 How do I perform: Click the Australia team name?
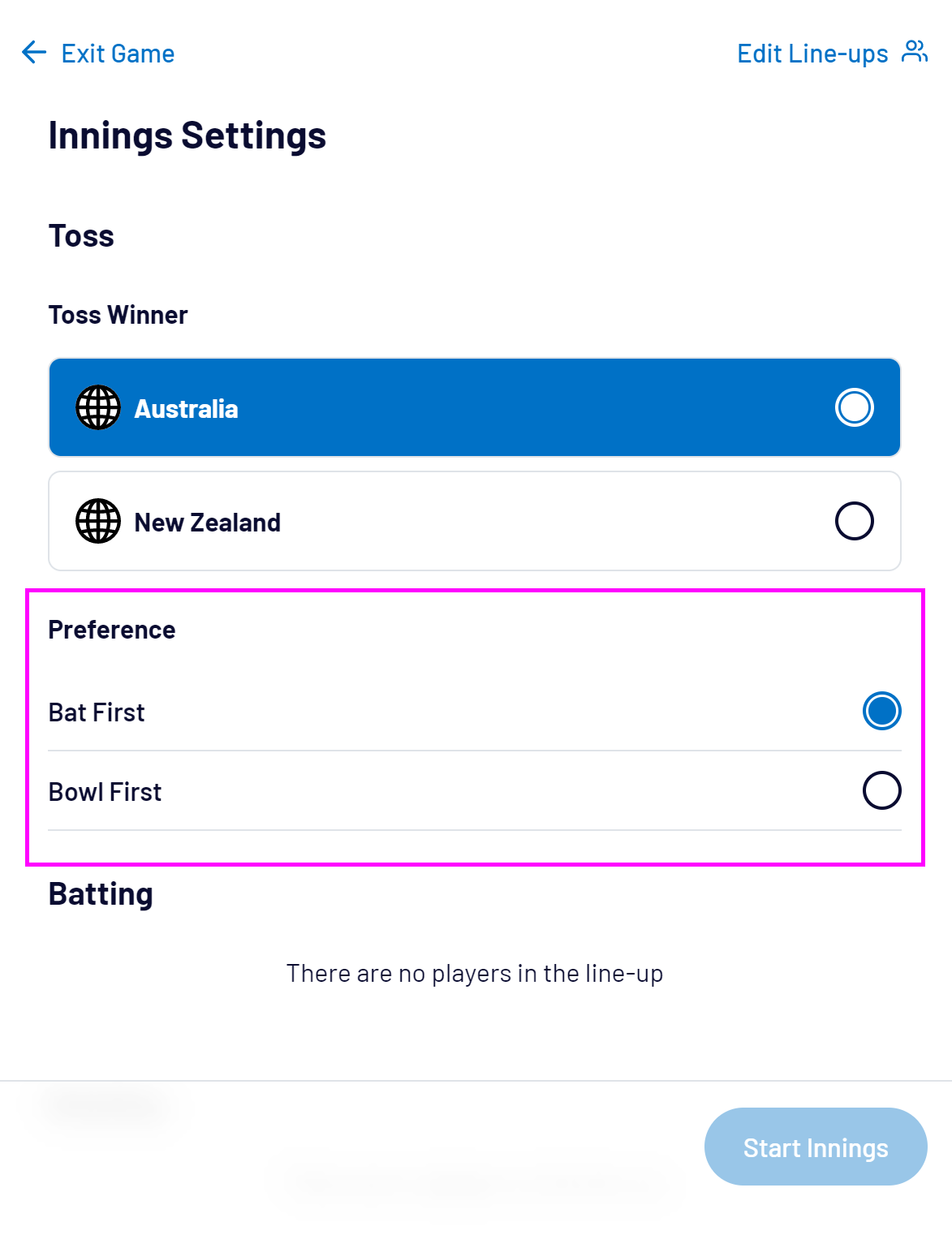(x=186, y=409)
